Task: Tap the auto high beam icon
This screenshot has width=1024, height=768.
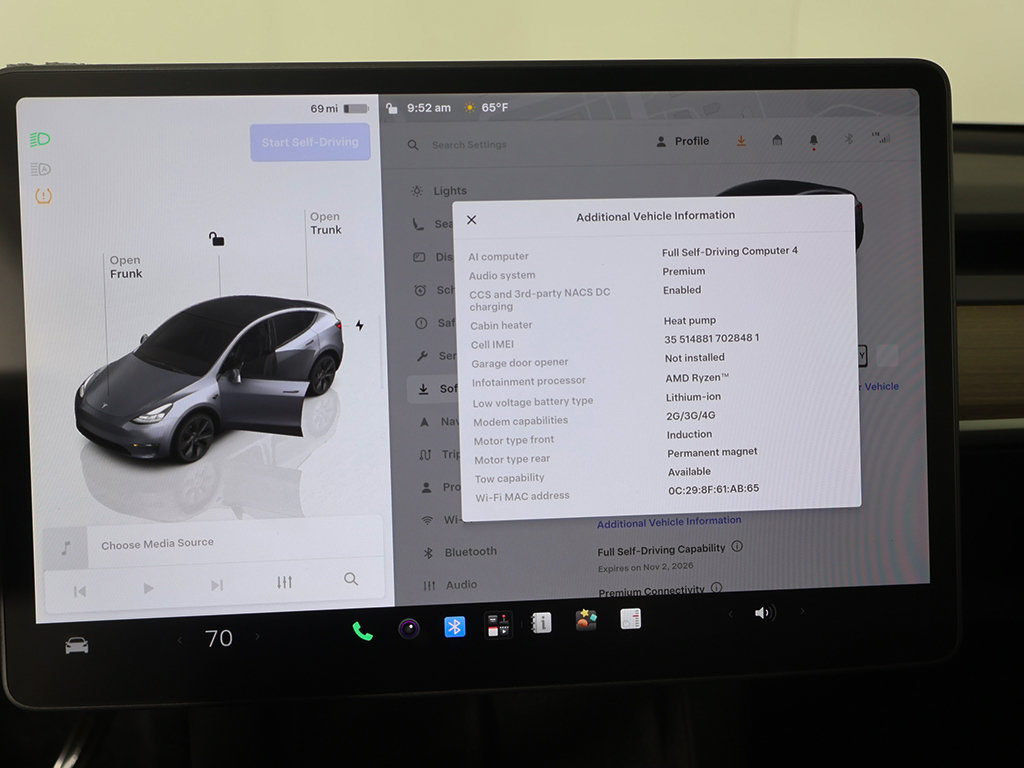Action: tap(40, 169)
